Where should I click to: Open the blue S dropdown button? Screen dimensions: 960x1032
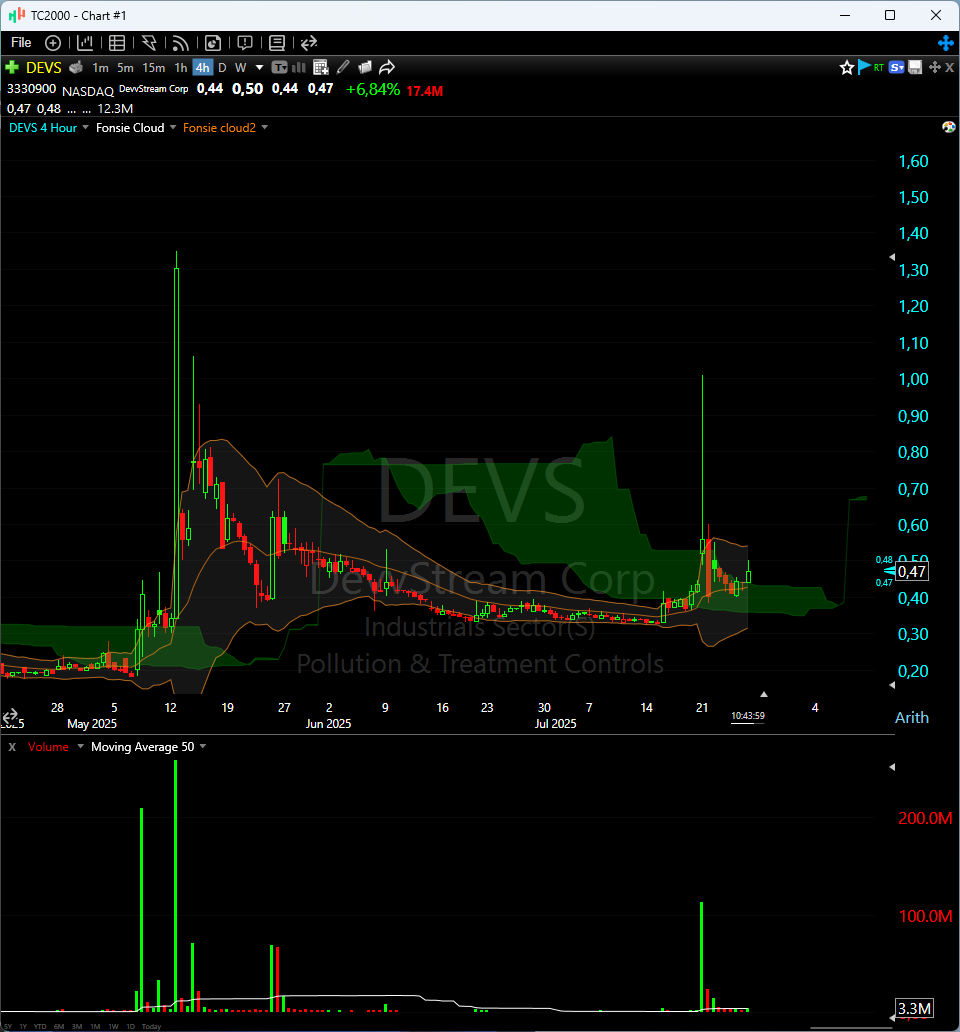pos(896,67)
